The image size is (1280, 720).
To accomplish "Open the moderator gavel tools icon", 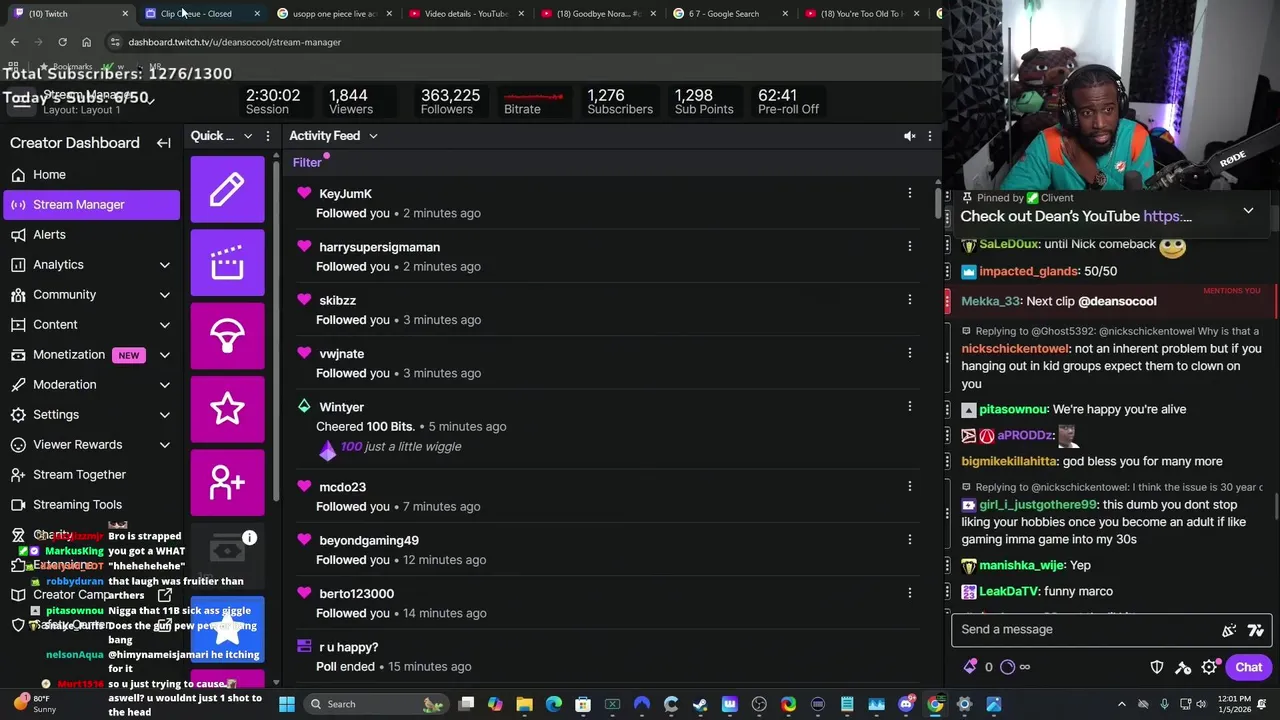I will pyautogui.click(x=1183, y=667).
